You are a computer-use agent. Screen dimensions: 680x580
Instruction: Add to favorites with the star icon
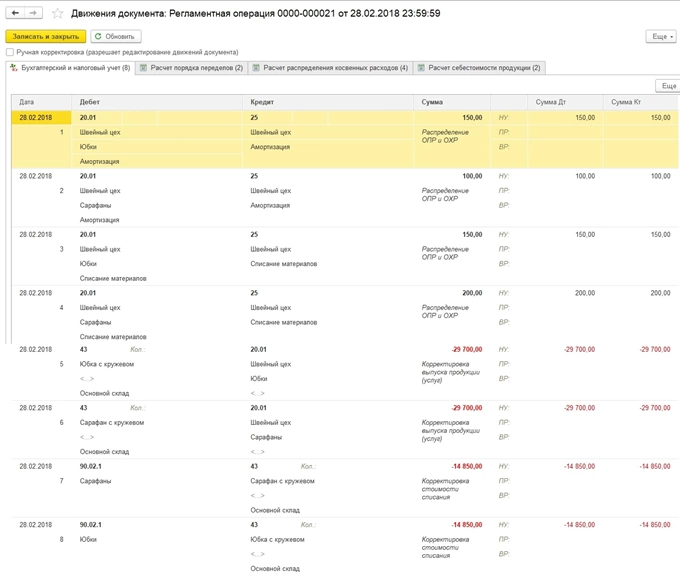pyautogui.click(x=57, y=13)
